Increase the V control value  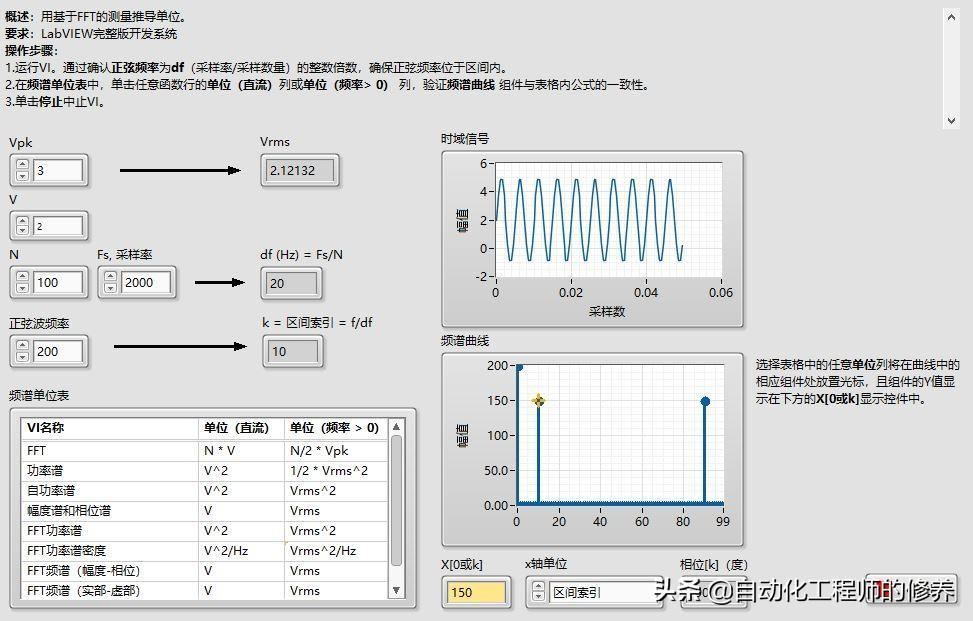pos(23,221)
